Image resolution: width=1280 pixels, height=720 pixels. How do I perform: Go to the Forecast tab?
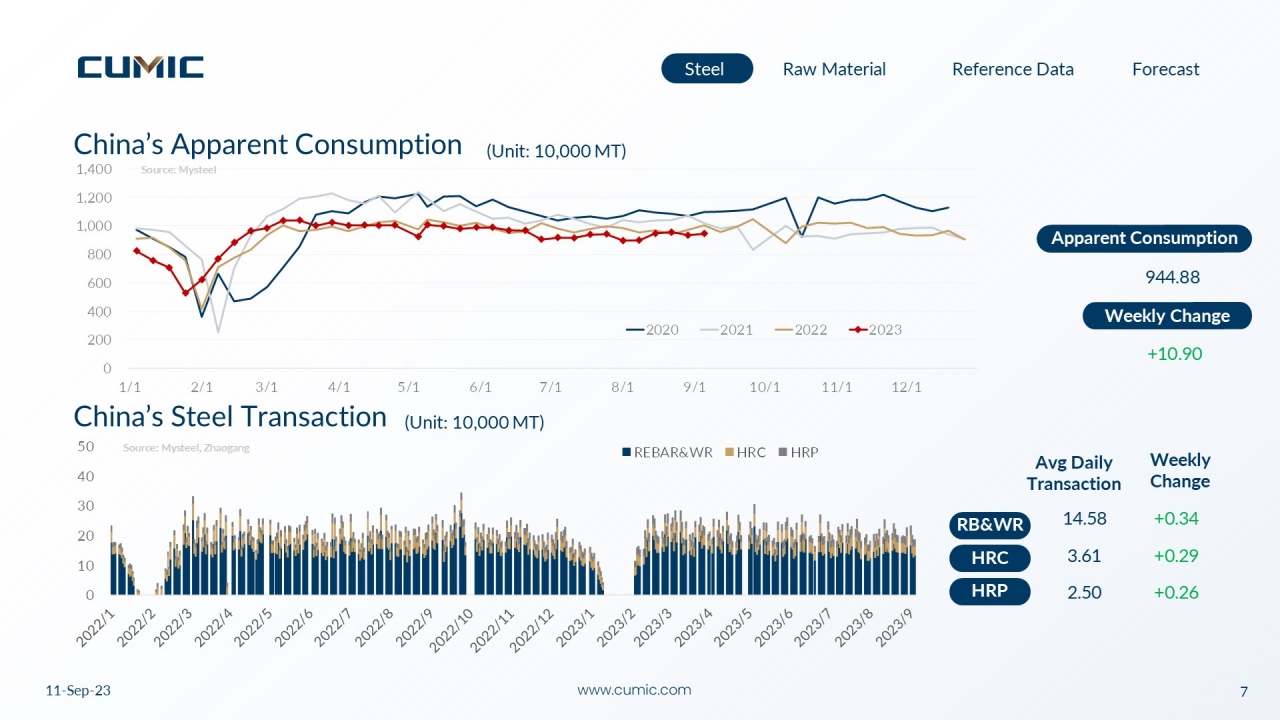[x=1165, y=69]
